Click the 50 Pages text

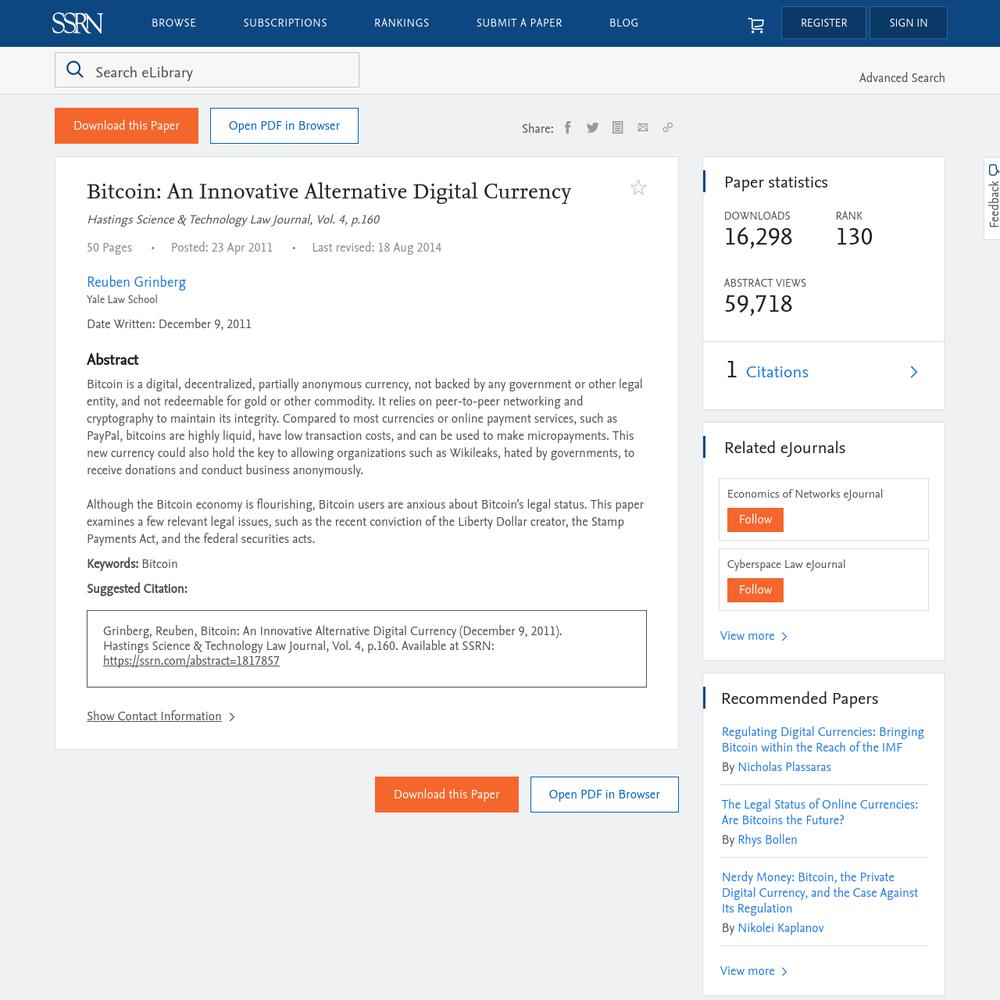109,247
